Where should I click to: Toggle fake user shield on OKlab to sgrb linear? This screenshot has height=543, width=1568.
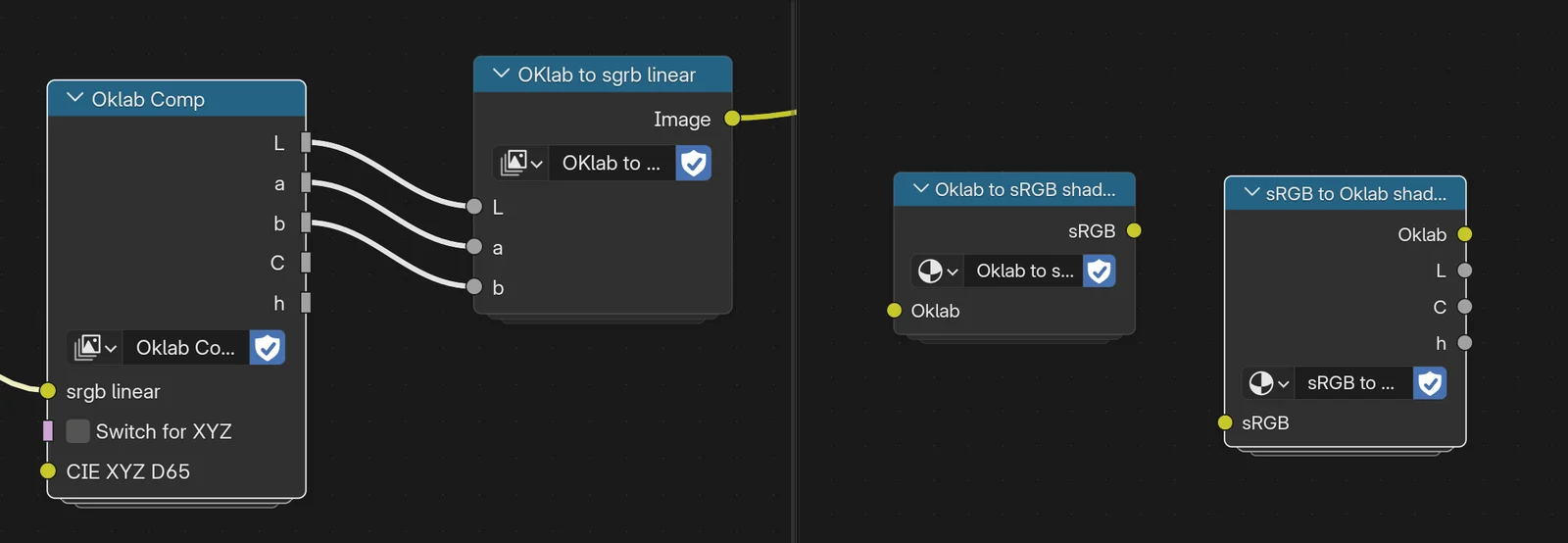[694, 163]
